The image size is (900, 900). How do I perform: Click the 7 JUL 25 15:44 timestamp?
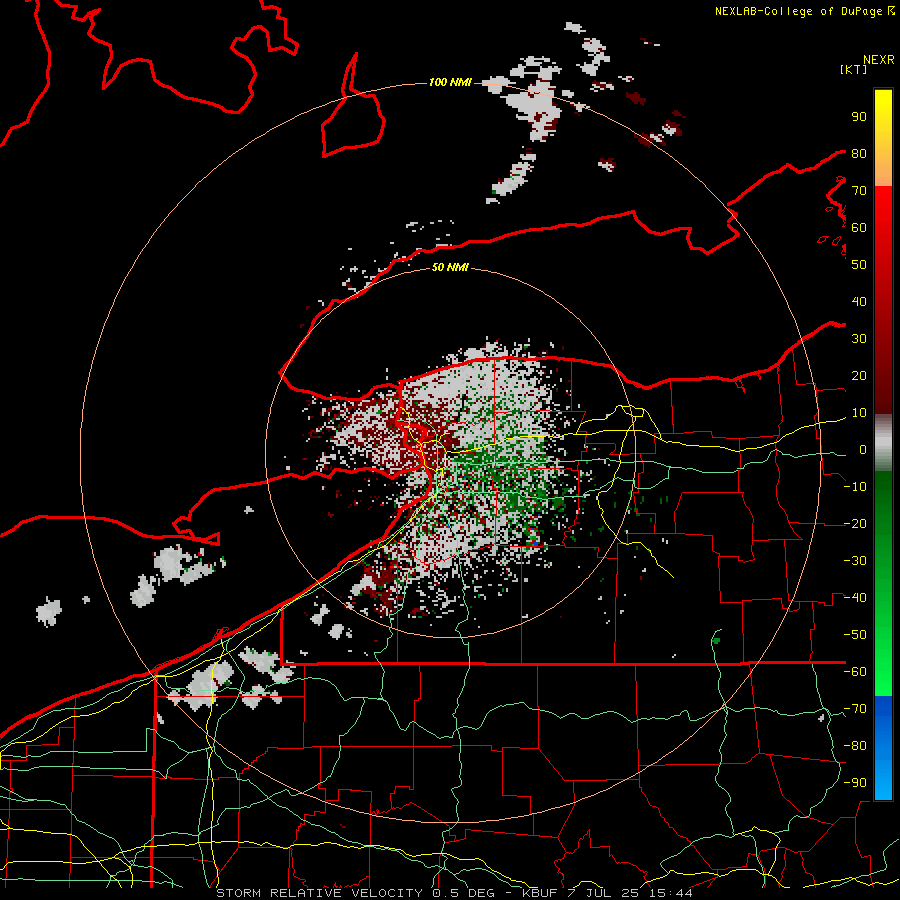(630, 893)
